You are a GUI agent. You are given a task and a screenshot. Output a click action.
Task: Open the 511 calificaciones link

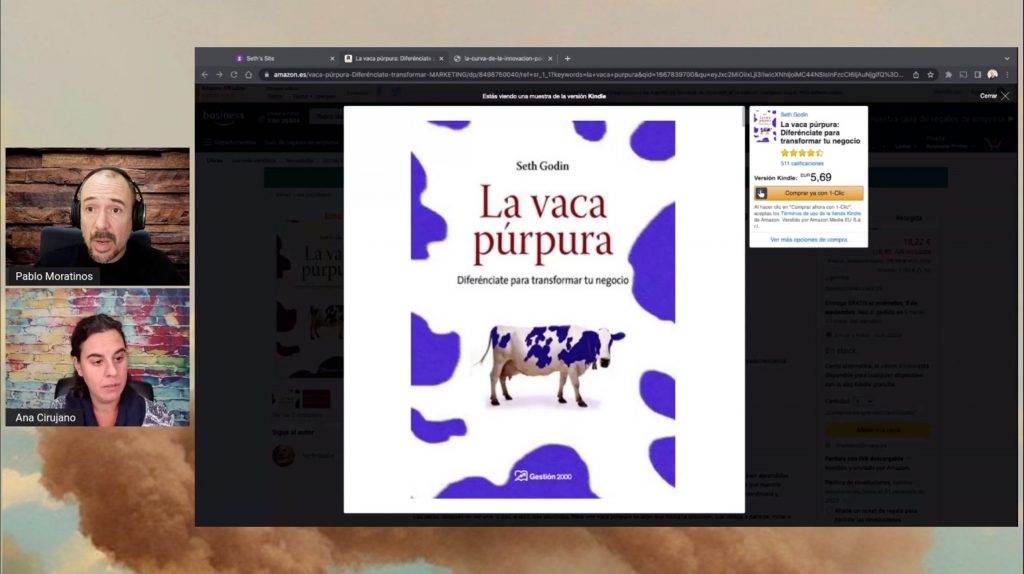click(802, 163)
